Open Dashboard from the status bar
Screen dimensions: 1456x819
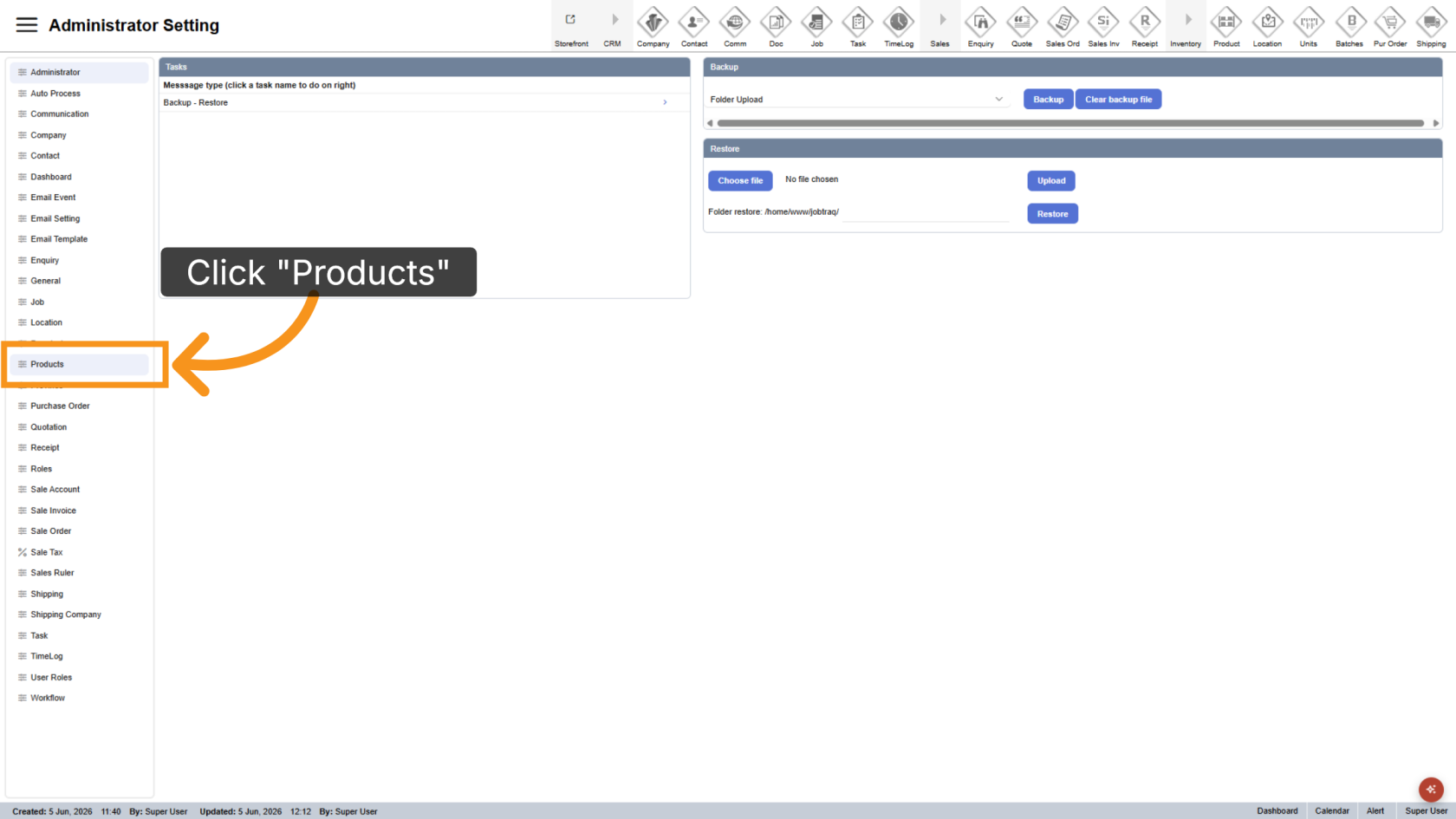(x=1277, y=811)
